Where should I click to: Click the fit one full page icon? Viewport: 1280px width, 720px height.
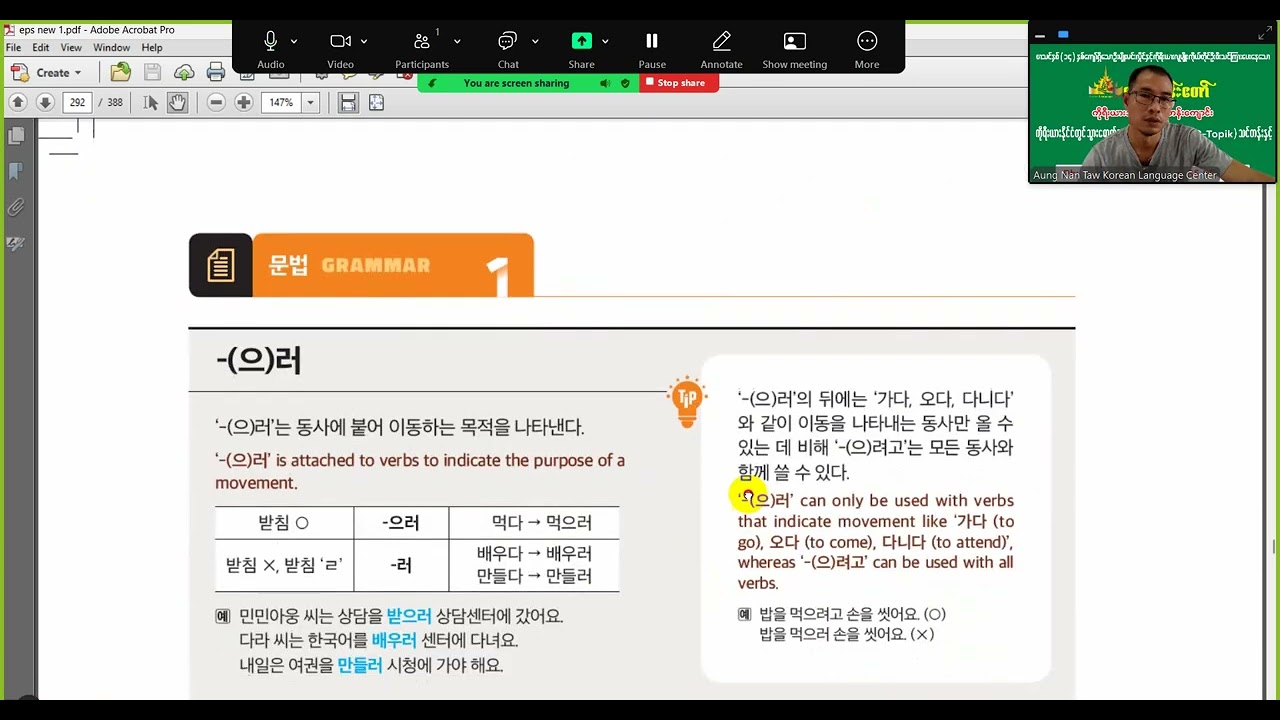(x=376, y=102)
